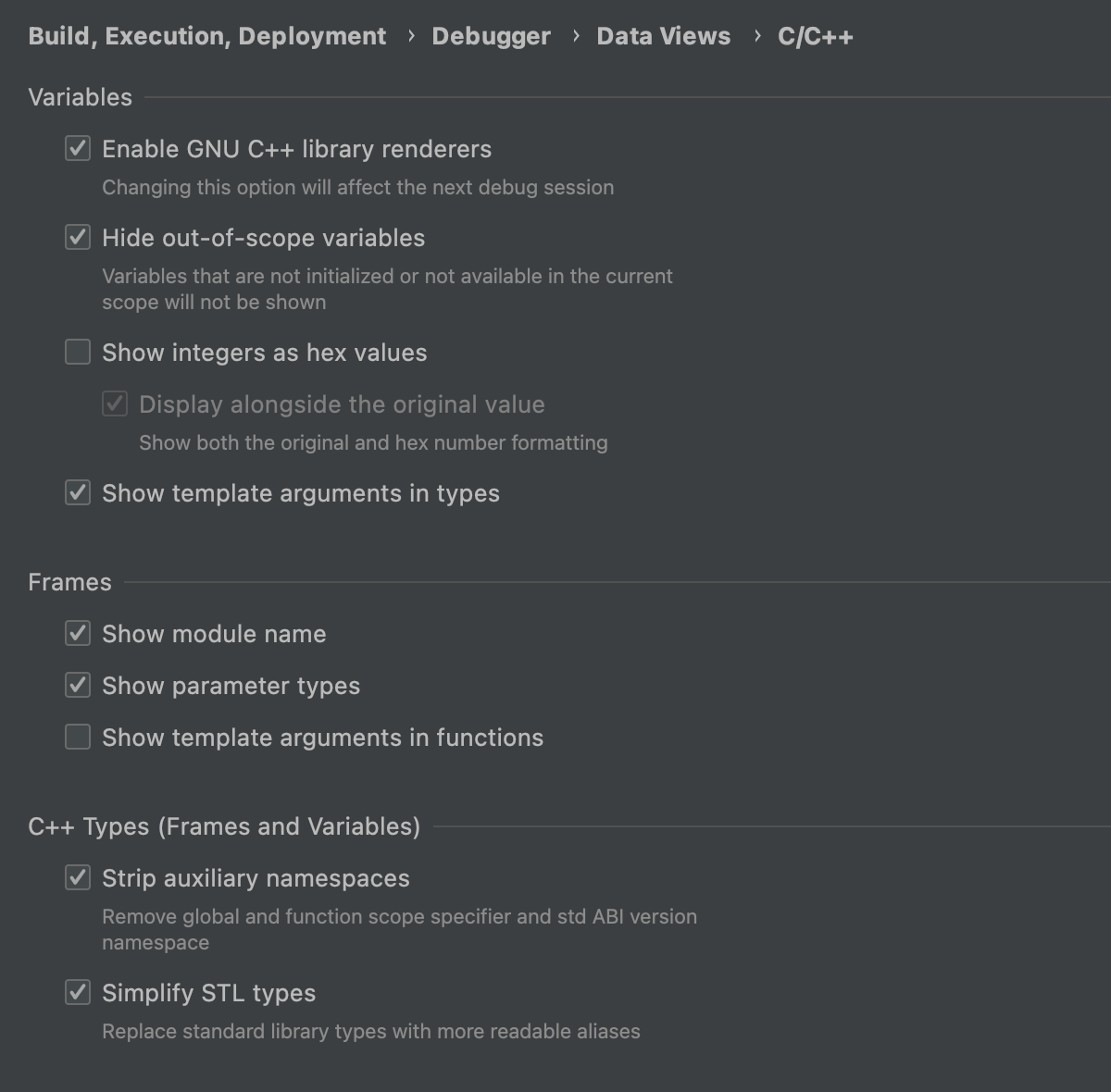Viewport: 1111px width, 1092px height.
Task: Disable Hide out-of-scope variables checkbox
Action: [x=78, y=238]
